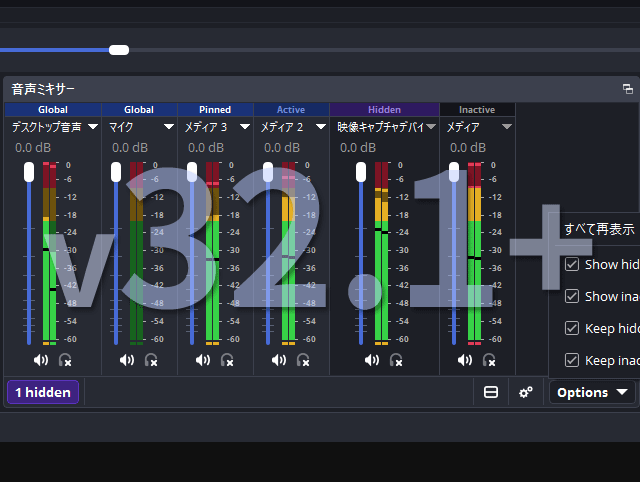Viewport: 640px width, 482px height.
Task: Mute the メディア 2 channel speaker icon
Action: (279, 360)
